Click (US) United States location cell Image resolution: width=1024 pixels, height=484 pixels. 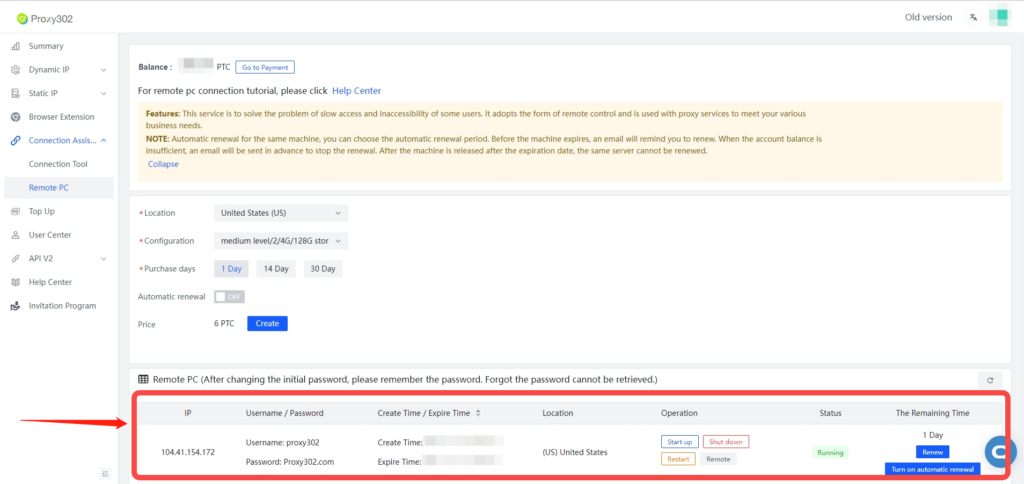tap(575, 452)
